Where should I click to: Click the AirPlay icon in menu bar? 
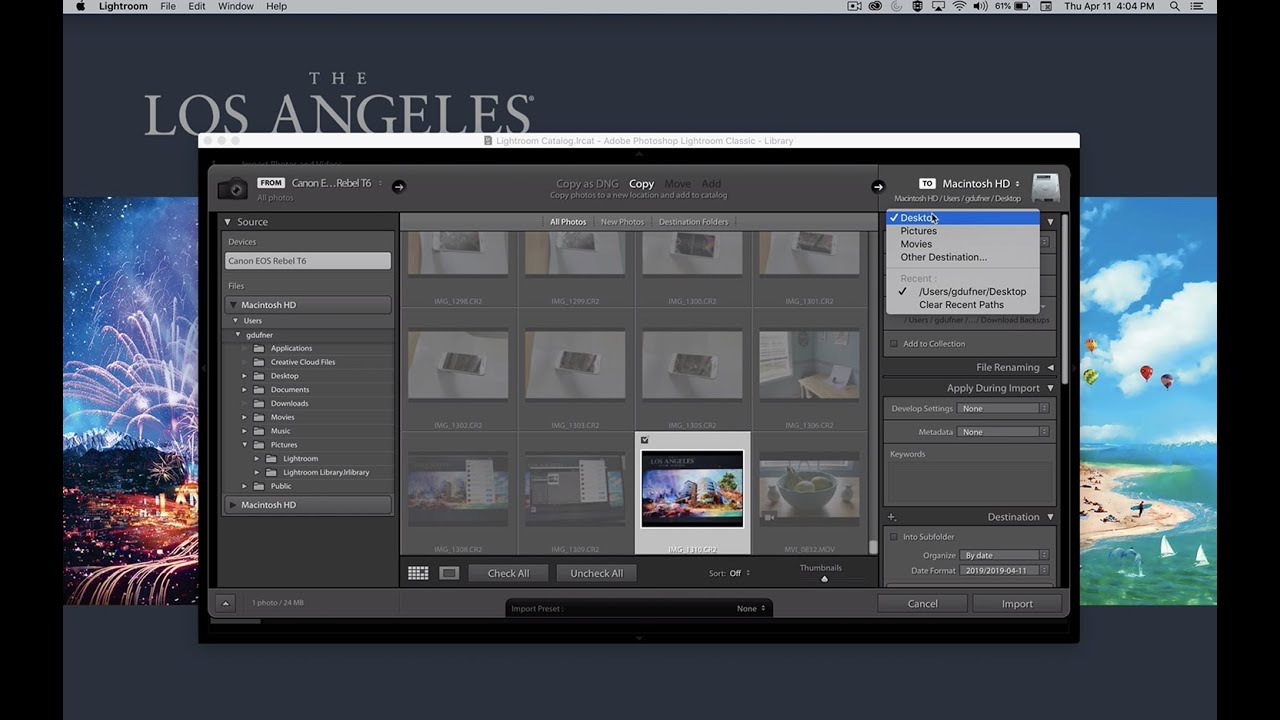tap(938, 6)
